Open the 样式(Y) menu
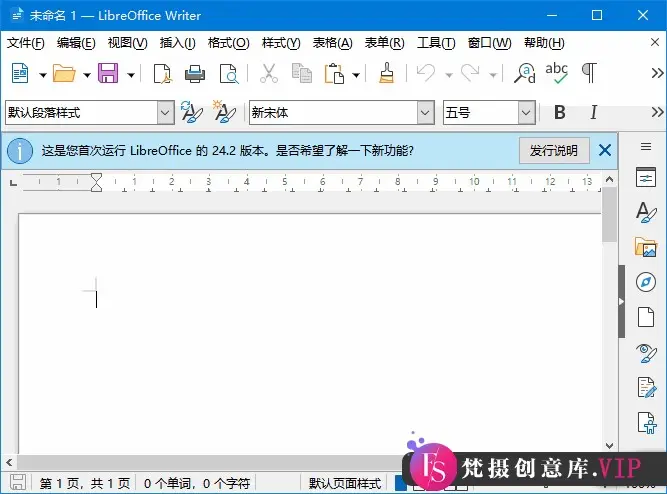This screenshot has height=494, width=667. pos(281,43)
